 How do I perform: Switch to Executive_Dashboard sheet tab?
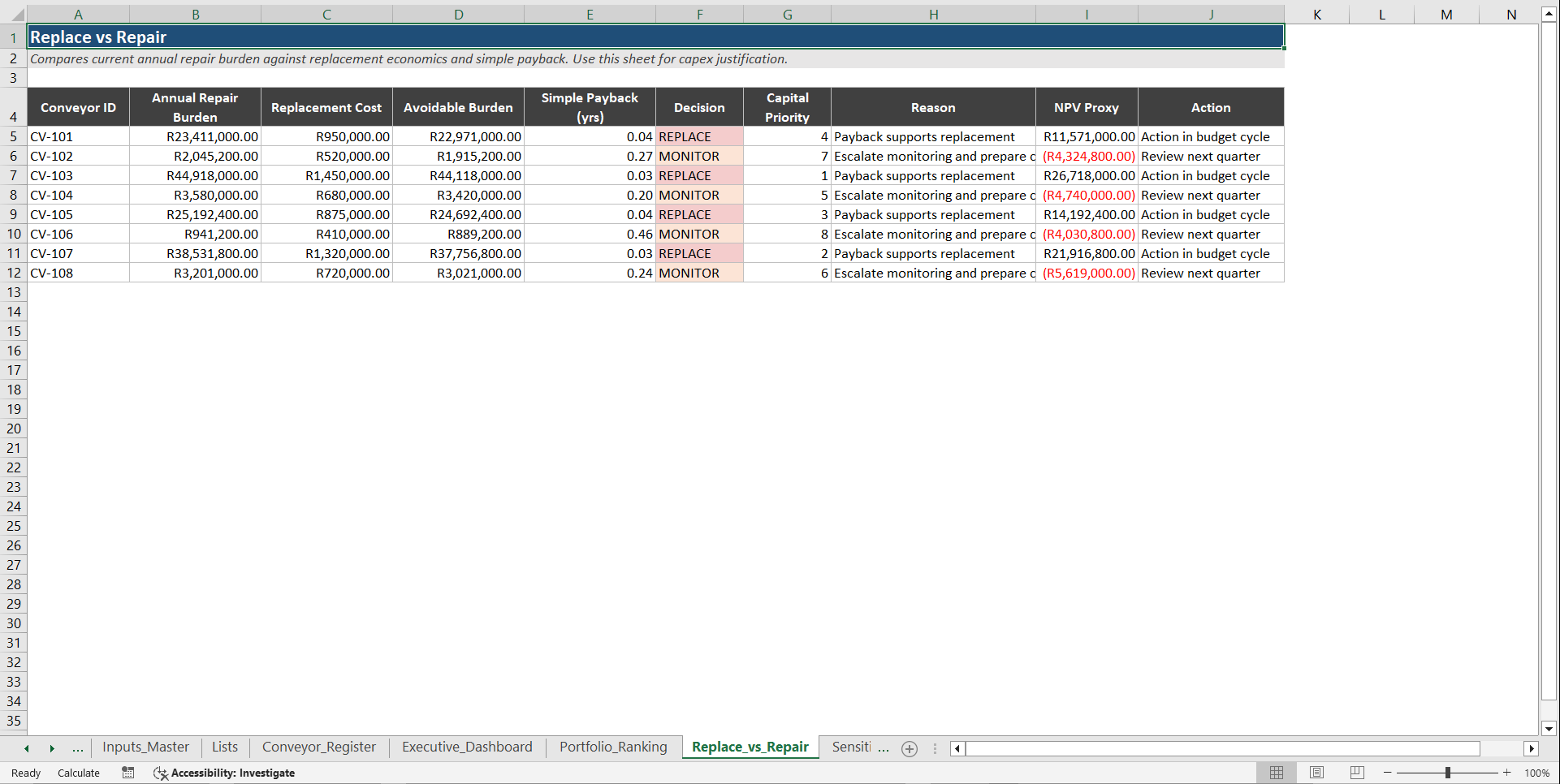pos(467,747)
